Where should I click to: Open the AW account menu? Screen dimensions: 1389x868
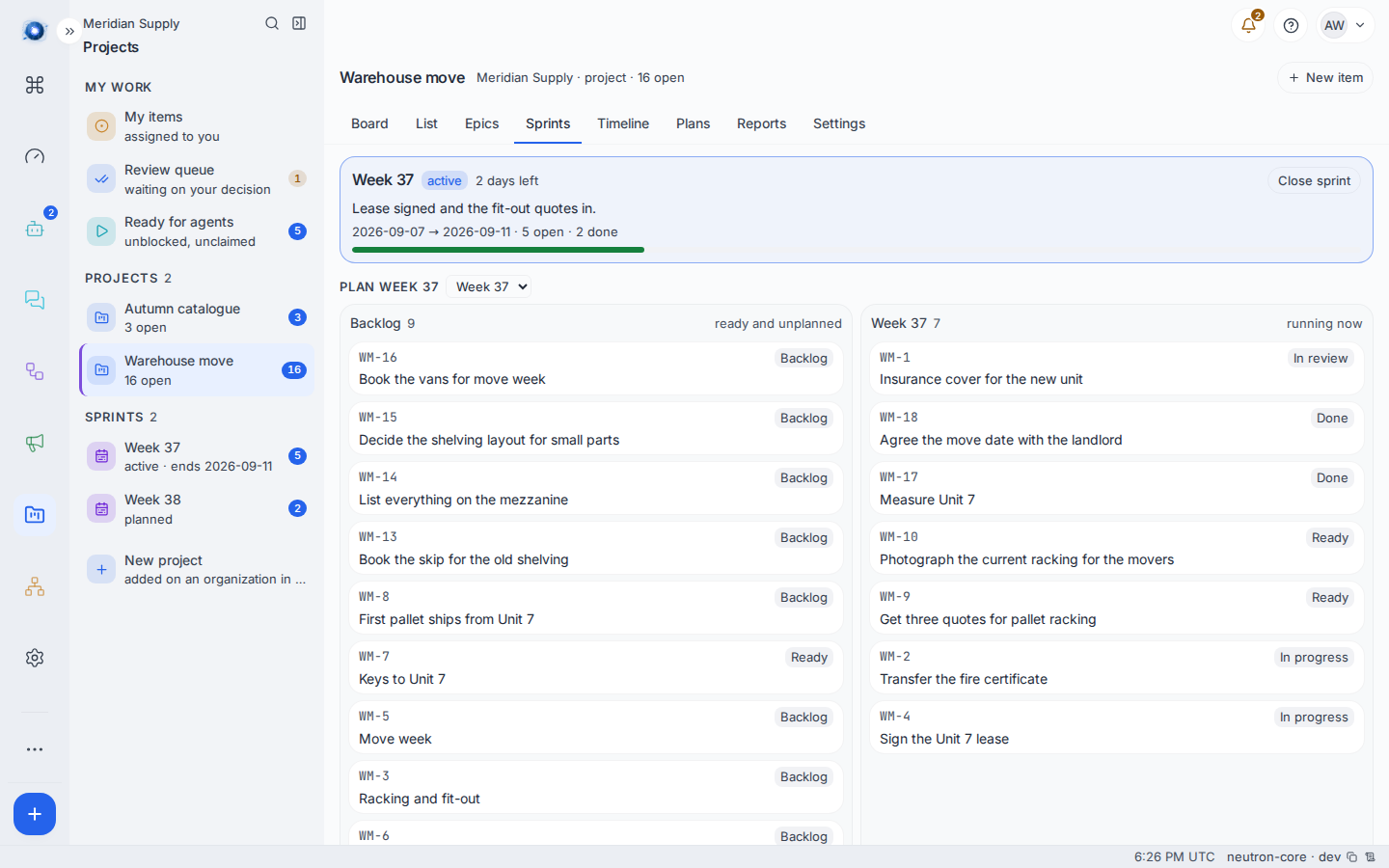tap(1345, 25)
